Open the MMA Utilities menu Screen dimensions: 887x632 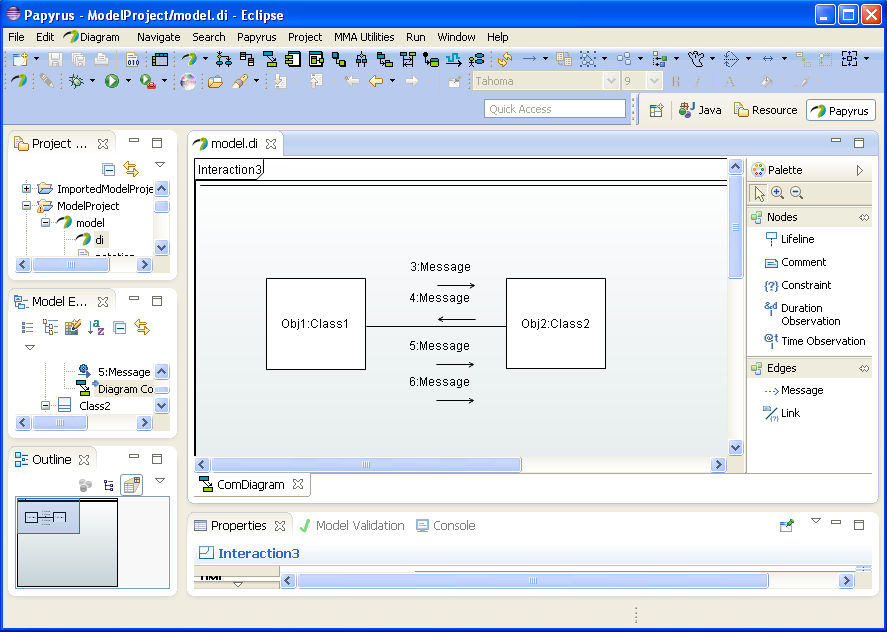[364, 37]
